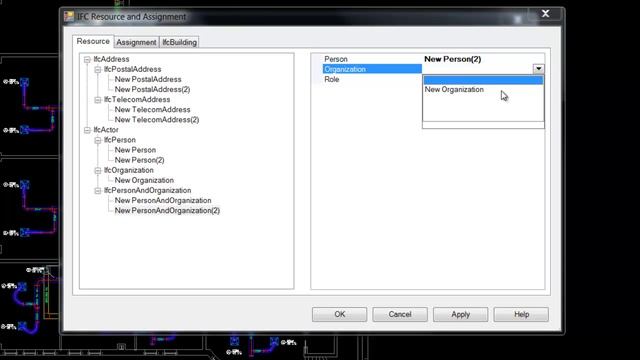Screen dimensions: 640x360
Task: Click the IFC dialog title bar icon
Action: (69, 16)
